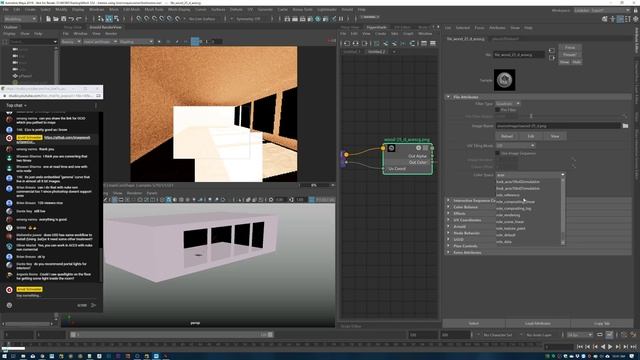
Task: Toggle snap to curves magnet icon
Action: [147, 19]
